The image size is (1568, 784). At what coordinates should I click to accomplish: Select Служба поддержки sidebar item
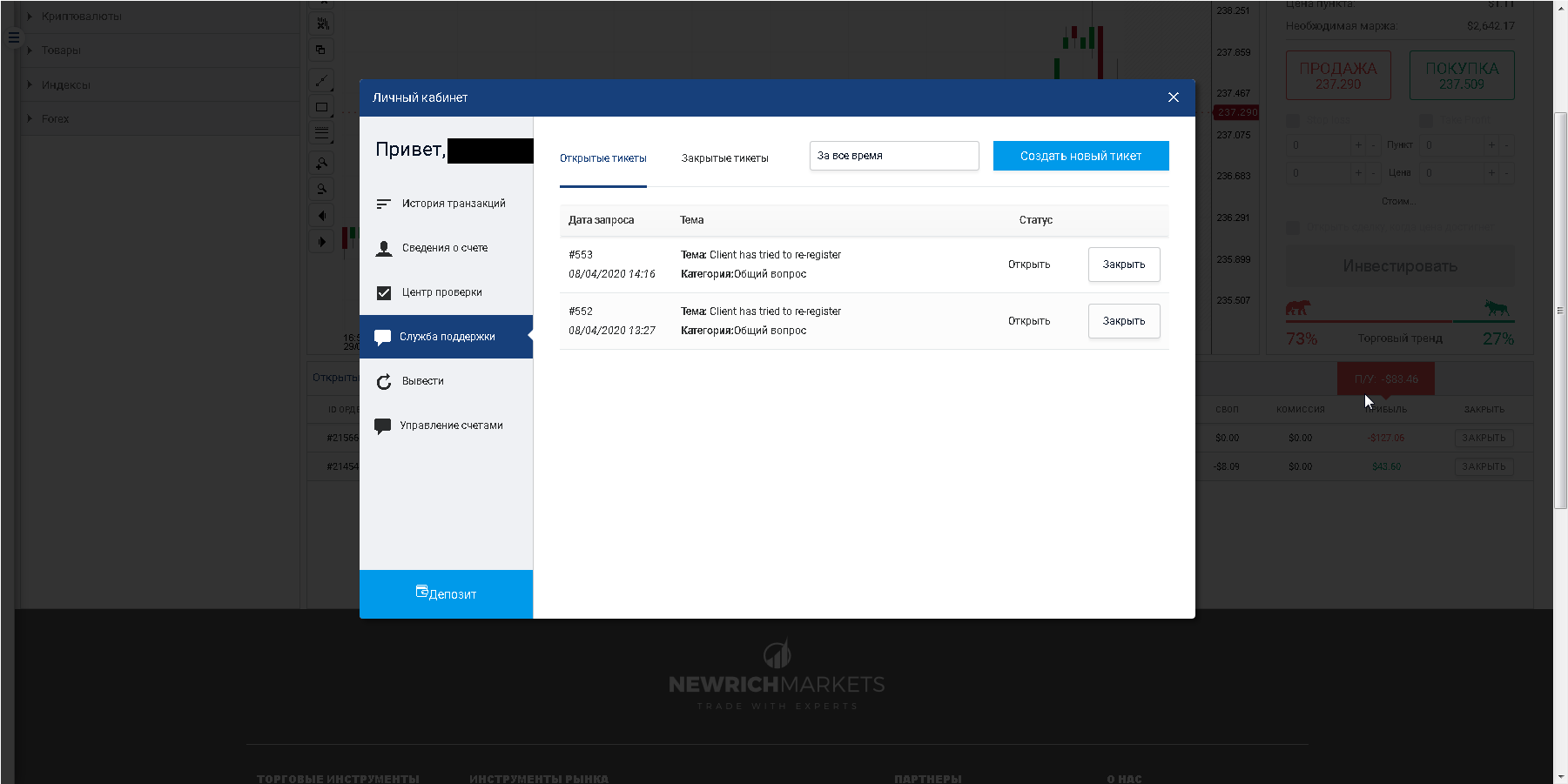pyautogui.click(x=446, y=337)
